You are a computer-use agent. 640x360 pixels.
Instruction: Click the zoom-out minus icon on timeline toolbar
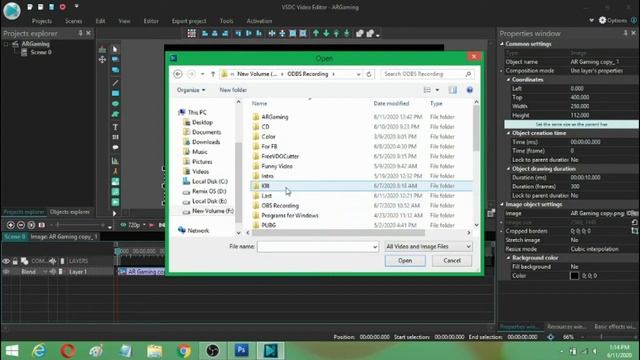[x=21, y=225]
